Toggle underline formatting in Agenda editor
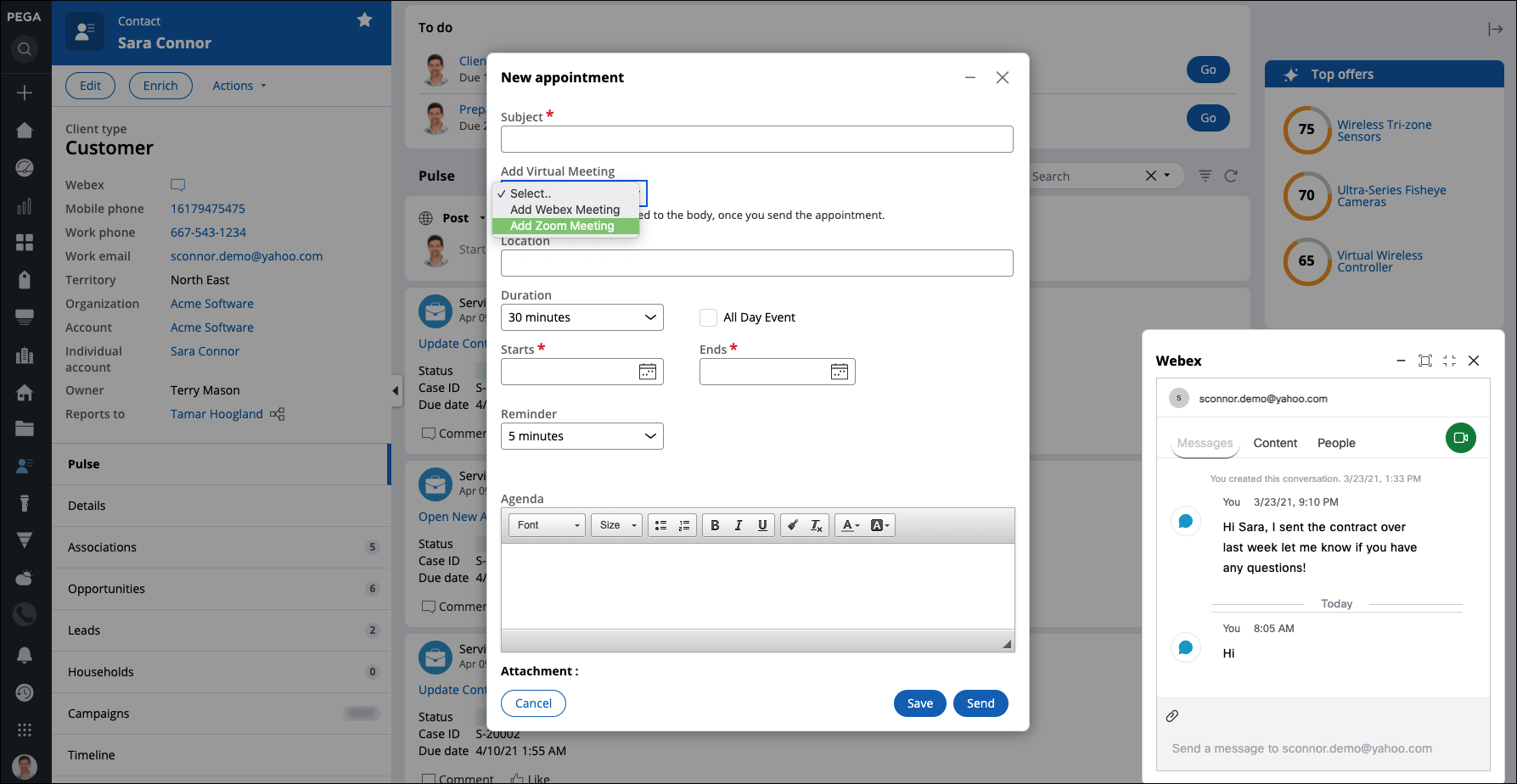Viewport: 1517px width, 784px height. [x=762, y=525]
